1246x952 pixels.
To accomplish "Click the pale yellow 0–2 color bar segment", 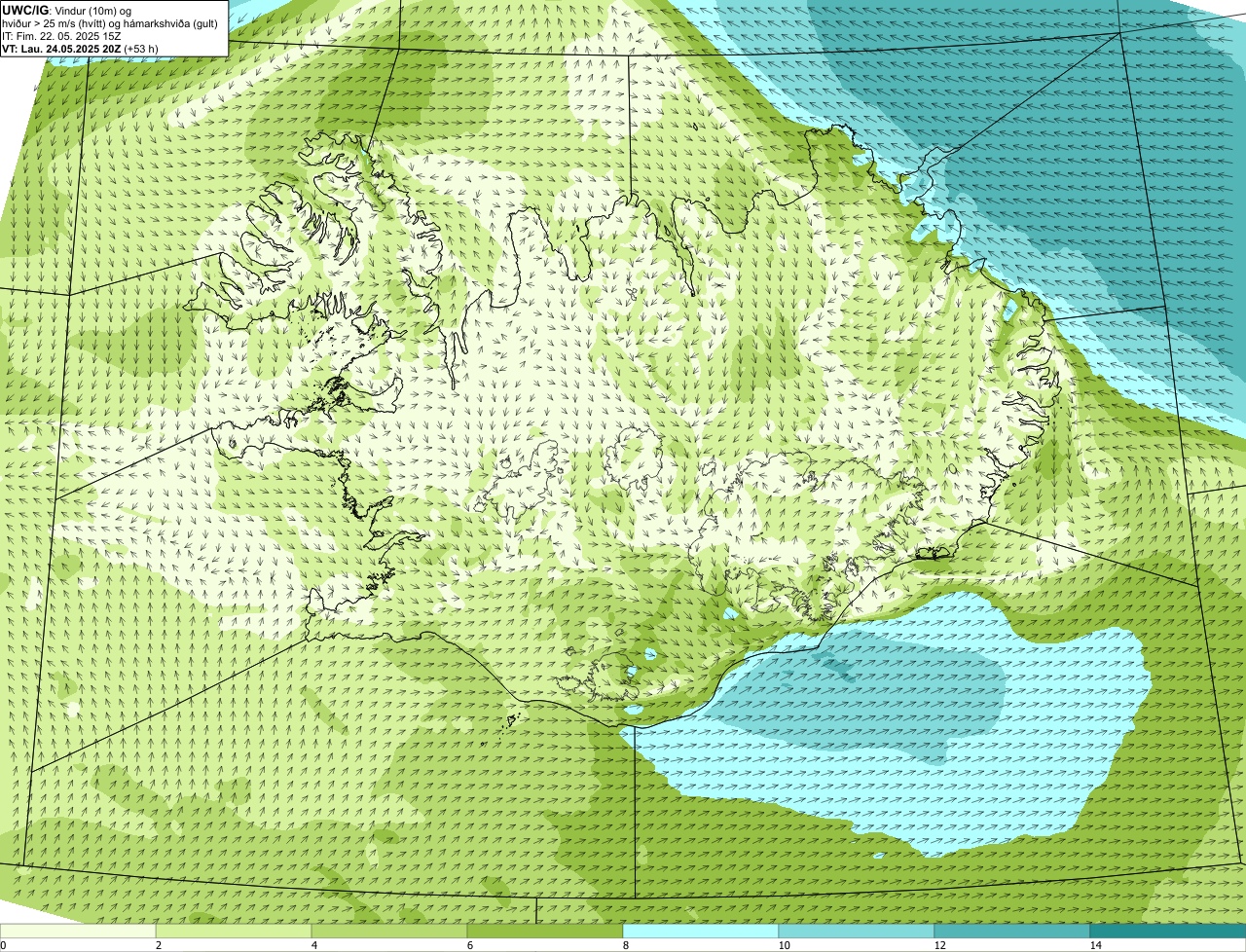I will click(78, 931).
